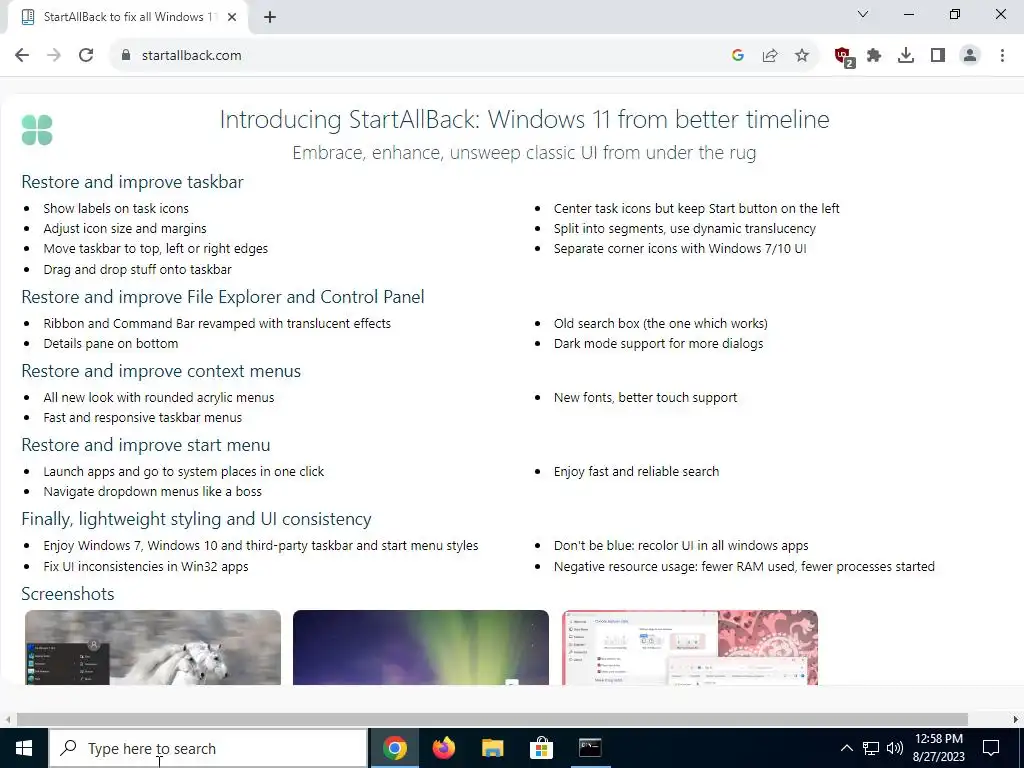Click the Restore and improve context menus heading
The image size is (1024, 768).
click(x=161, y=371)
